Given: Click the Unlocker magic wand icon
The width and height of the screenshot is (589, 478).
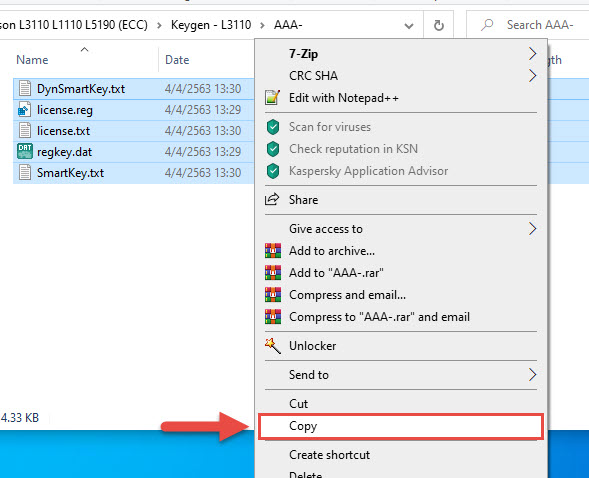Looking at the screenshot, I should point(273,345).
